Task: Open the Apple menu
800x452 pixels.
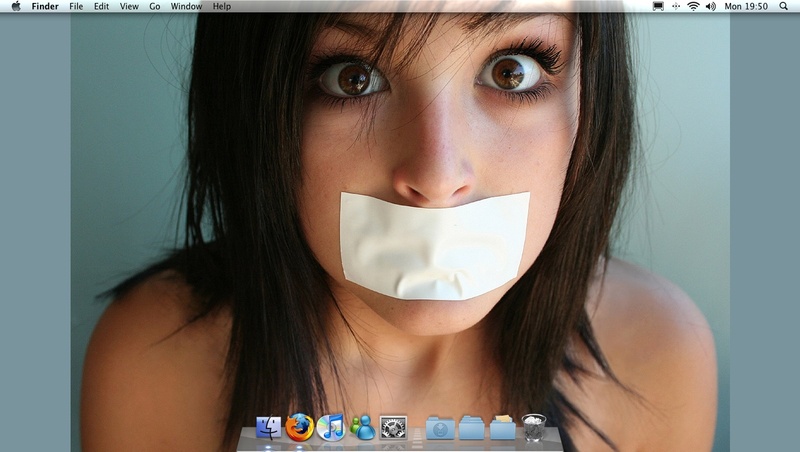Action: (16, 6)
